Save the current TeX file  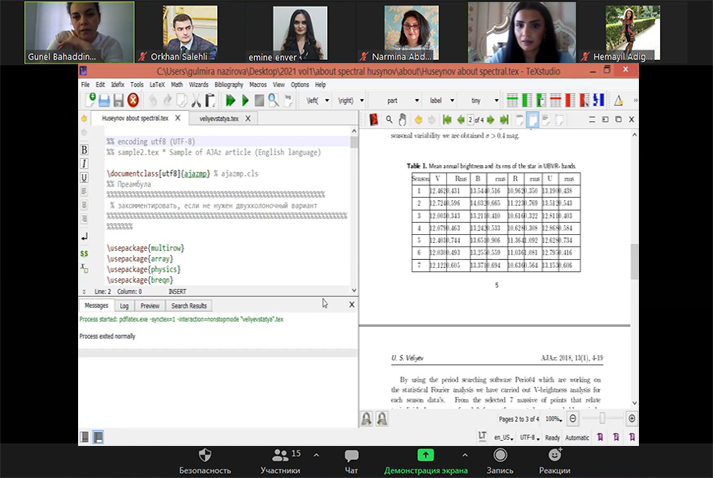(118, 100)
